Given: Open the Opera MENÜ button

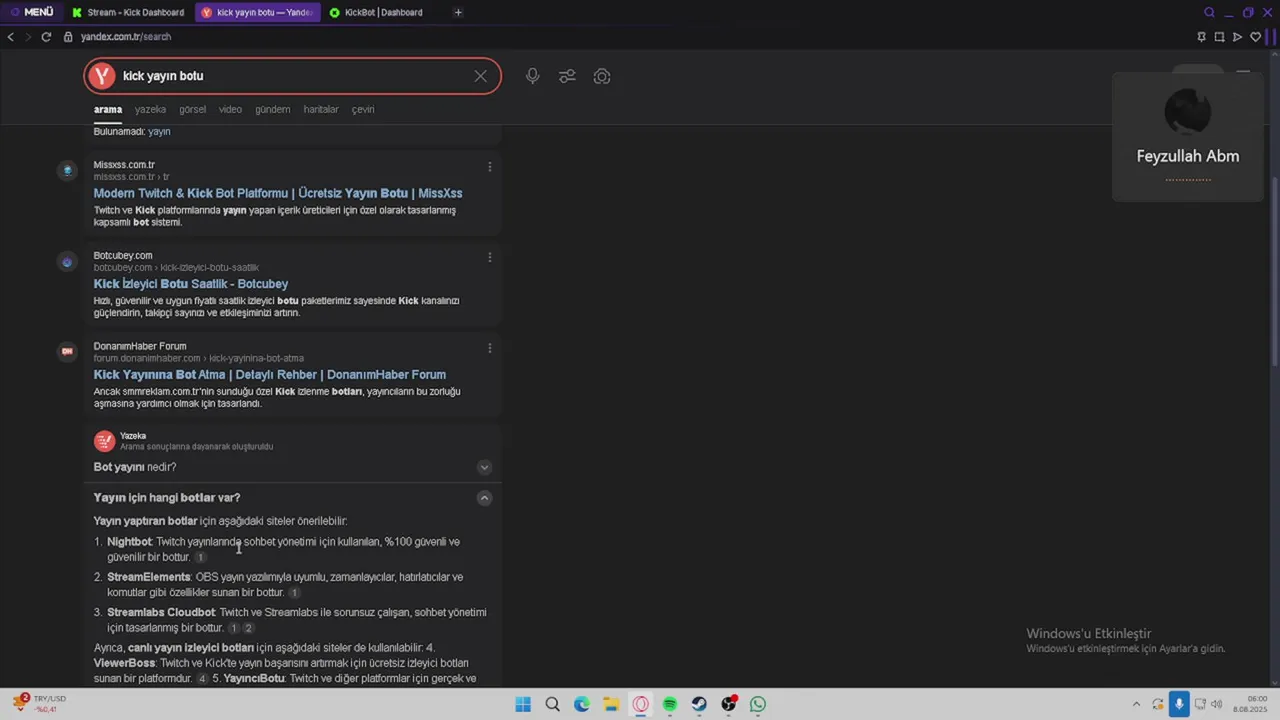Looking at the screenshot, I should click(x=32, y=12).
